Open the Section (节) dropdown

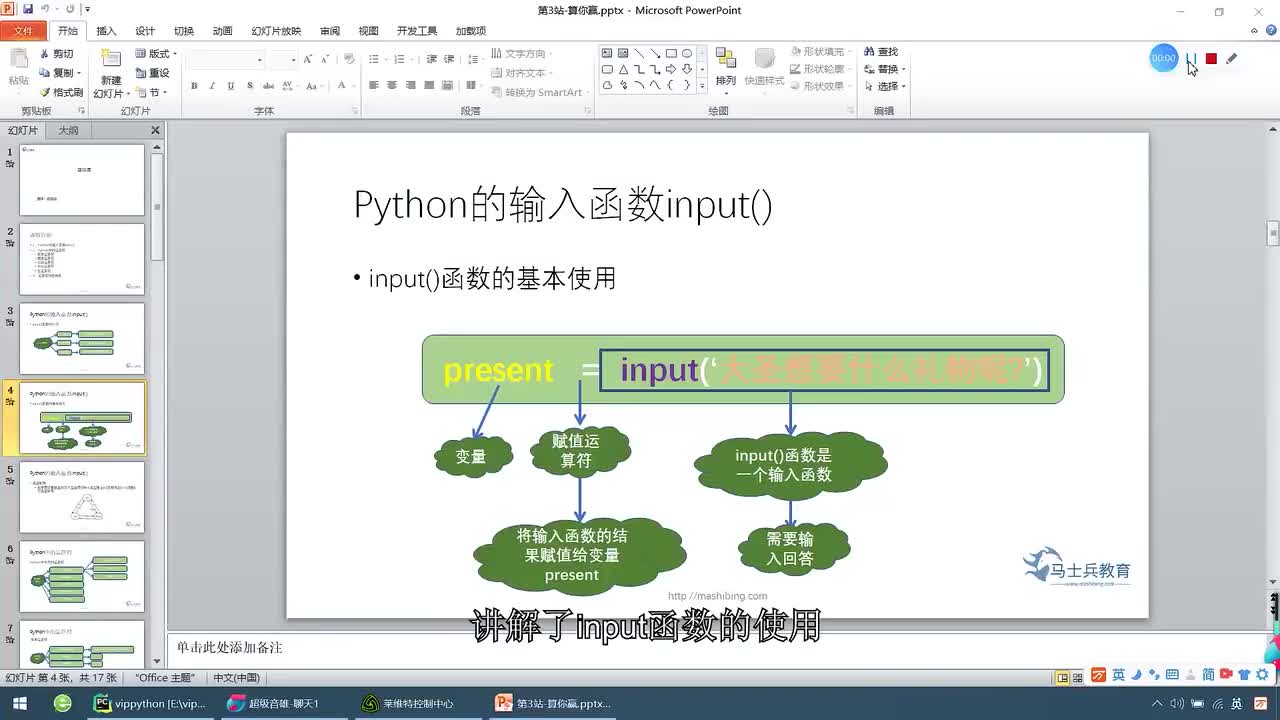(x=153, y=92)
